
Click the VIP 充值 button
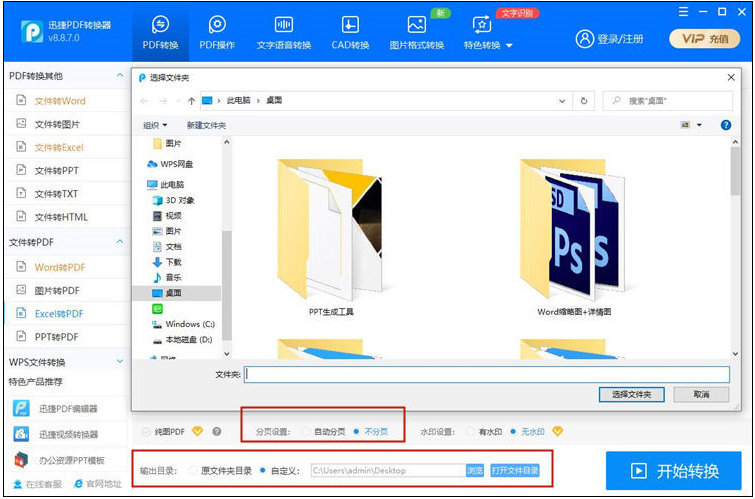(x=704, y=39)
